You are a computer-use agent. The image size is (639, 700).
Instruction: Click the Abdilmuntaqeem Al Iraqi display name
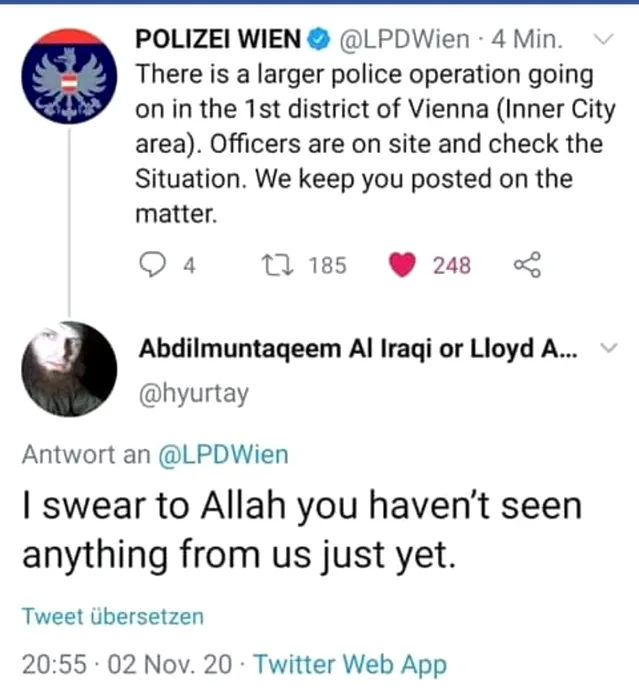pyautogui.click(x=358, y=349)
